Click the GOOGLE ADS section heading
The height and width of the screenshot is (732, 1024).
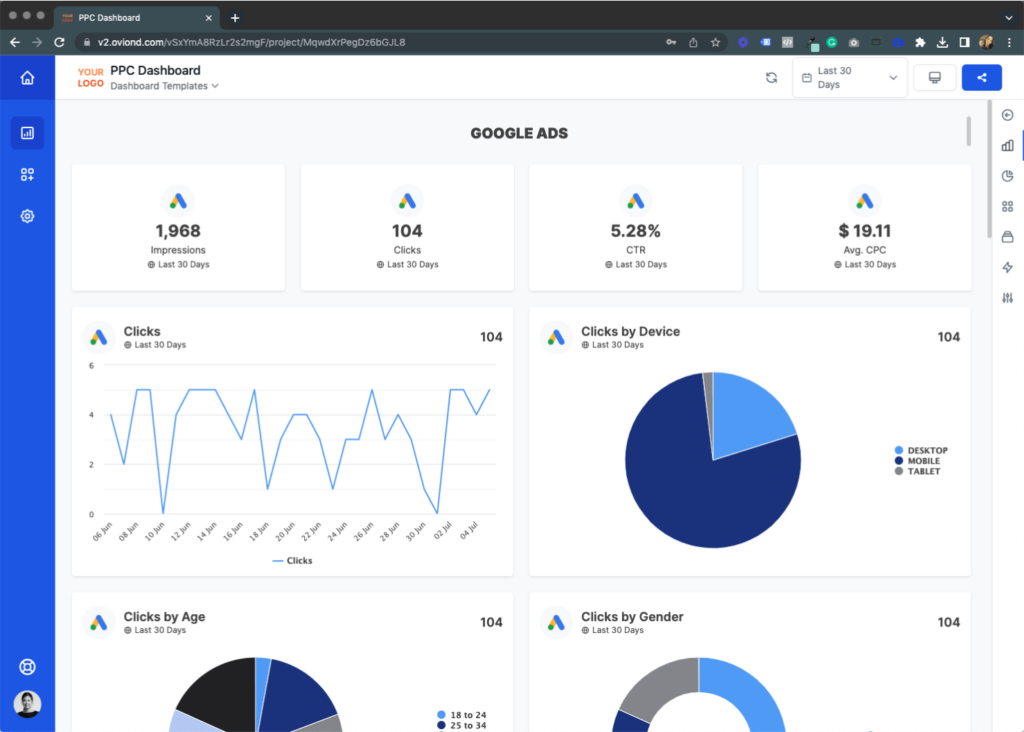[519, 133]
